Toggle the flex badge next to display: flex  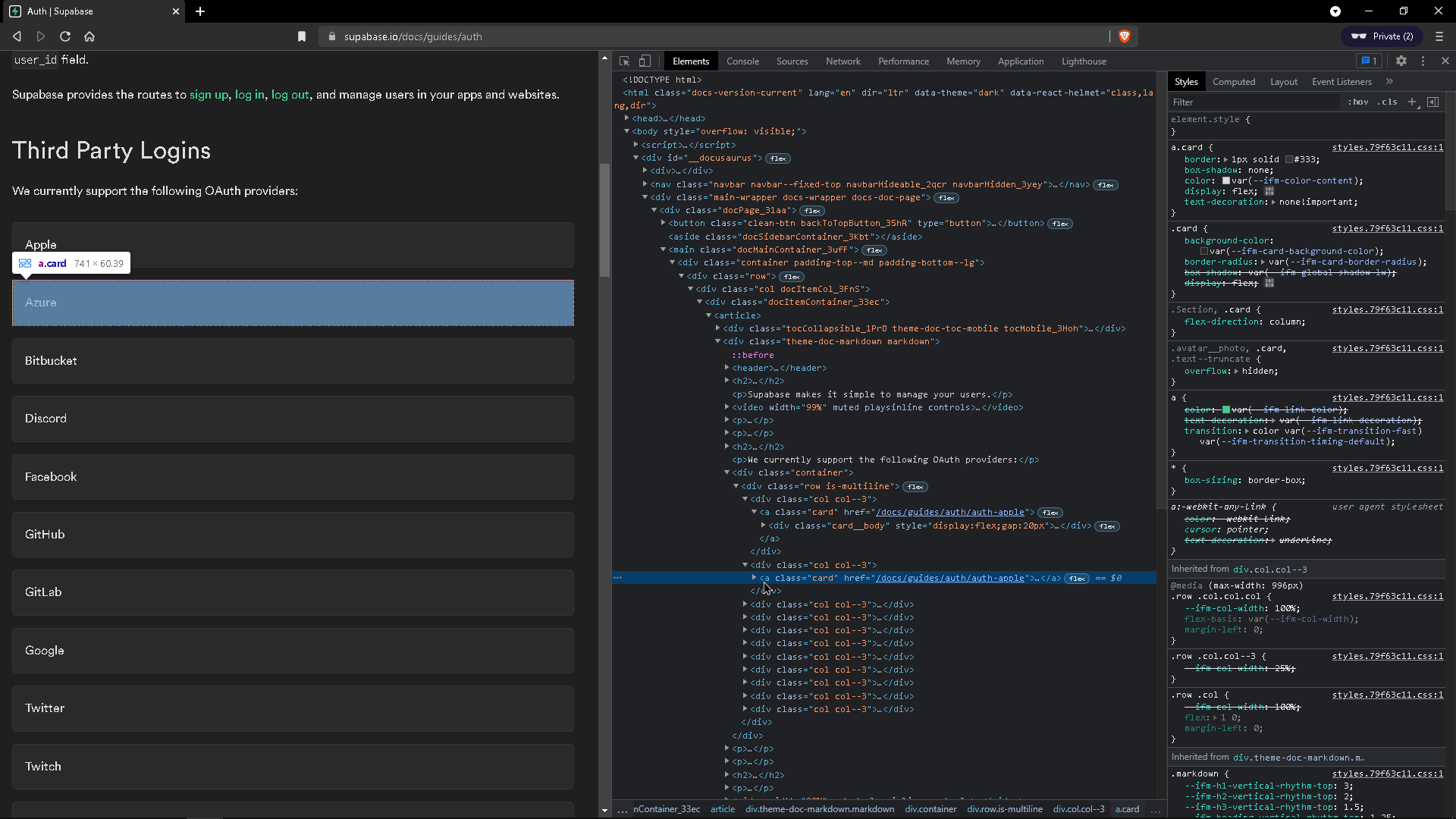pyautogui.click(x=1269, y=191)
